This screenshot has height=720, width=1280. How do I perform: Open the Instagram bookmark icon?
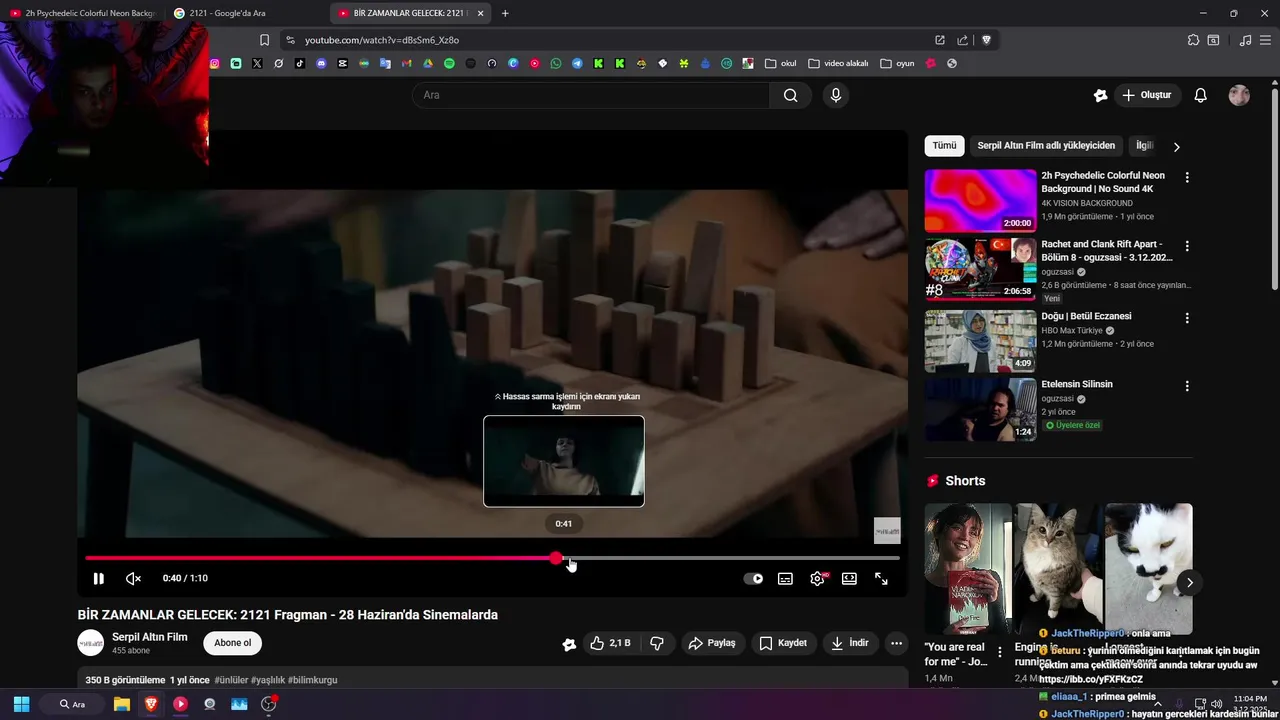tap(214, 63)
